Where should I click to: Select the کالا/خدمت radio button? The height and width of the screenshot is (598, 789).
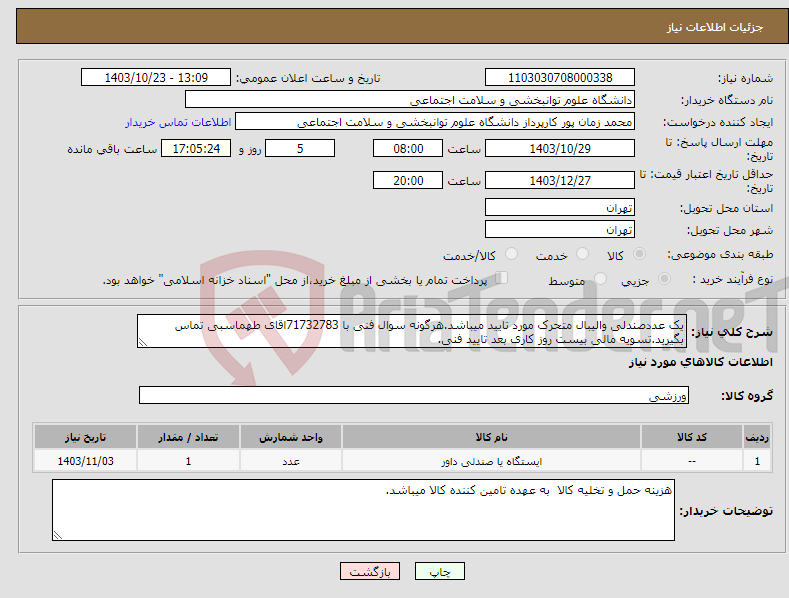pyautogui.click(x=511, y=254)
